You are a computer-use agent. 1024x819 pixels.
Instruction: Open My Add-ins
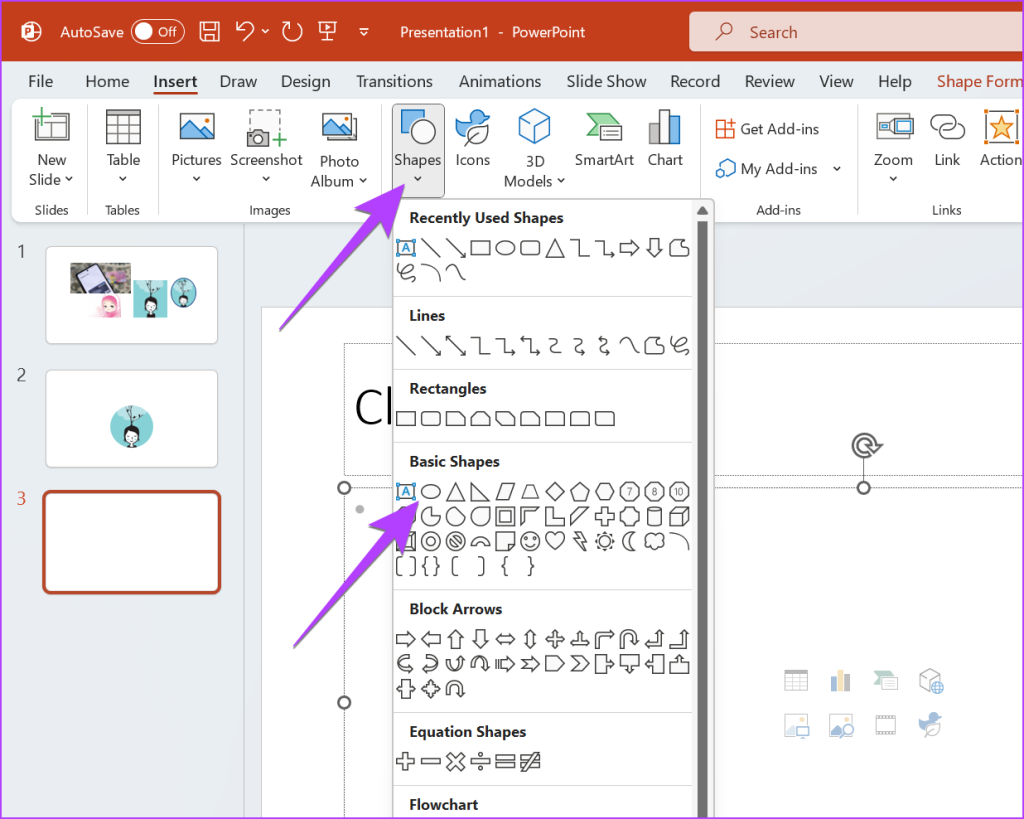click(x=767, y=169)
